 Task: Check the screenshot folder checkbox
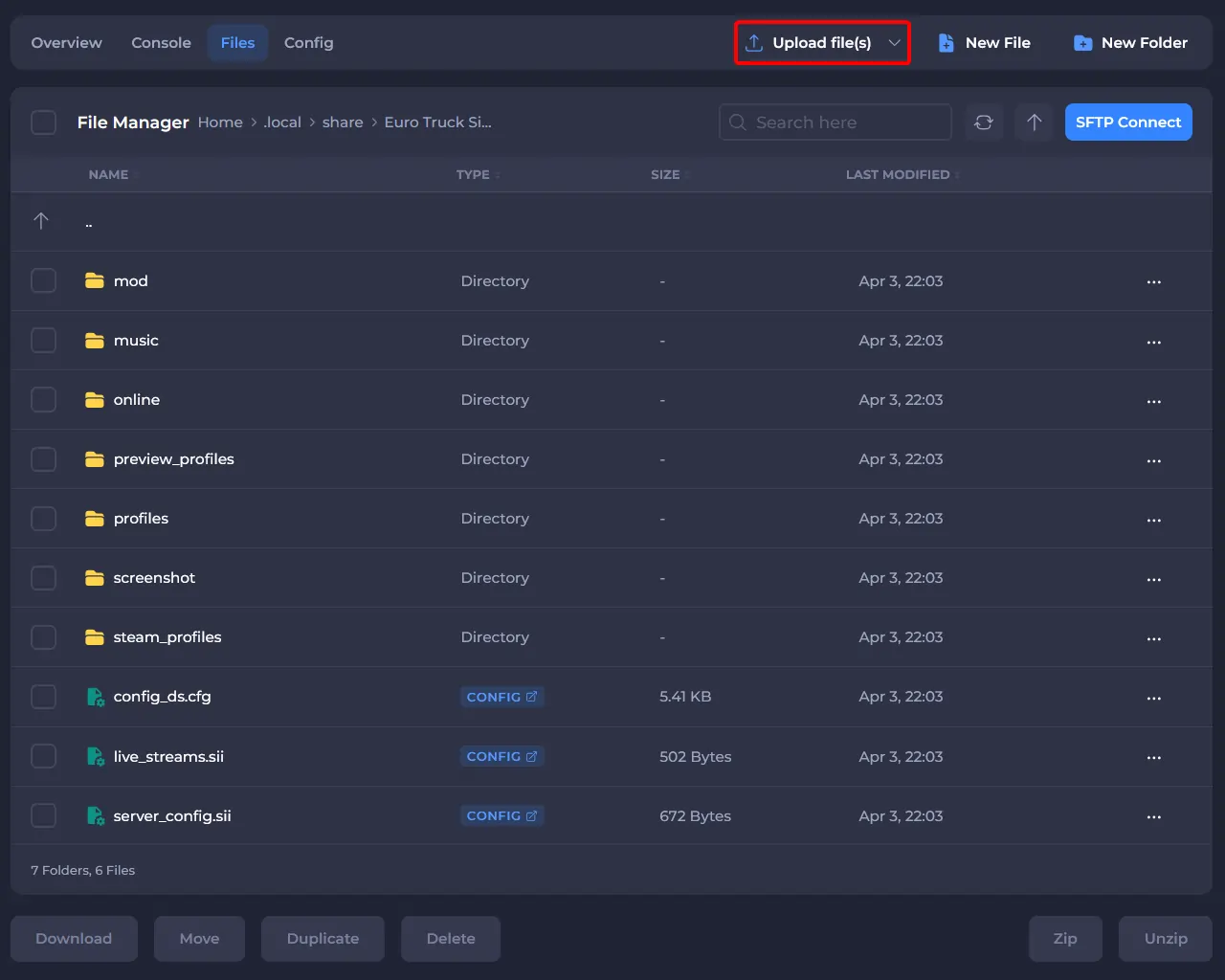44,578
